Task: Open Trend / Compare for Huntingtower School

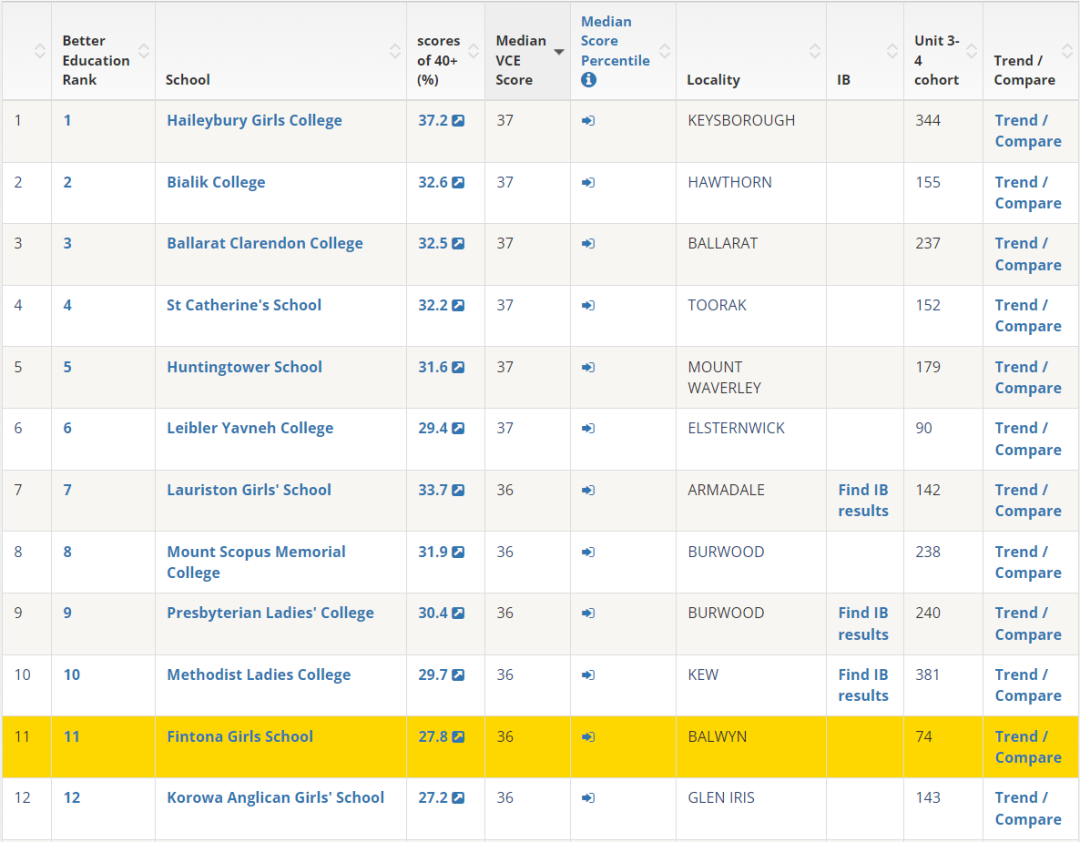Action: [x=1028, y=378]
